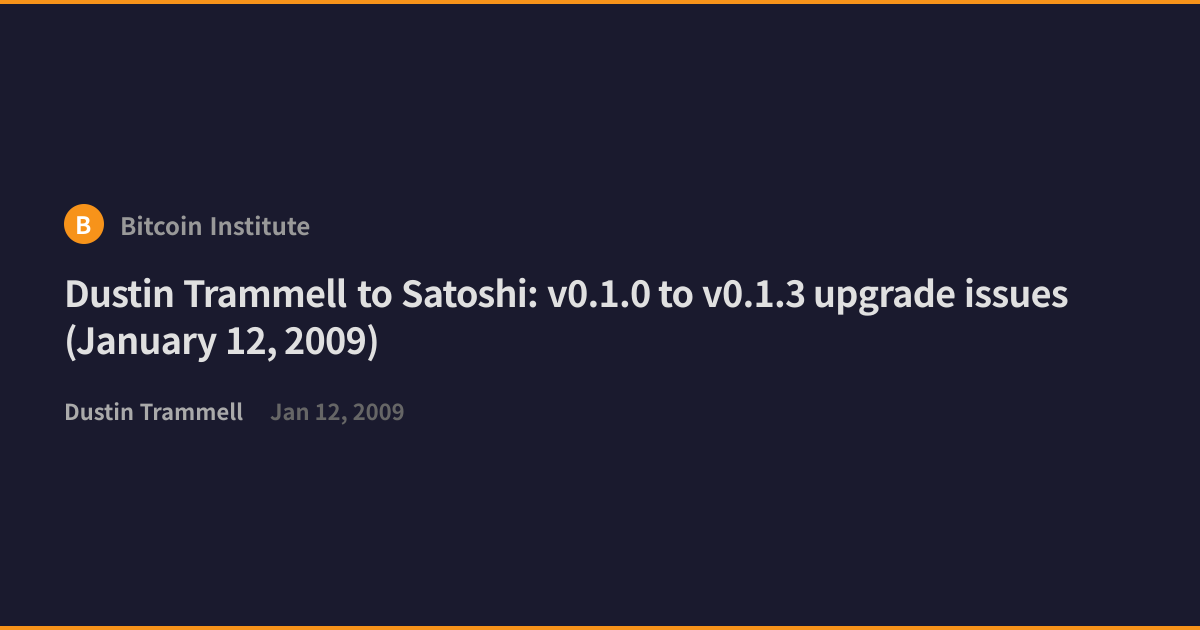Image resolution: width=1200 pixels, height=630 pixels.
Task: Click the orange accent bar along the bottom edge
Action: tap(600, 628)
